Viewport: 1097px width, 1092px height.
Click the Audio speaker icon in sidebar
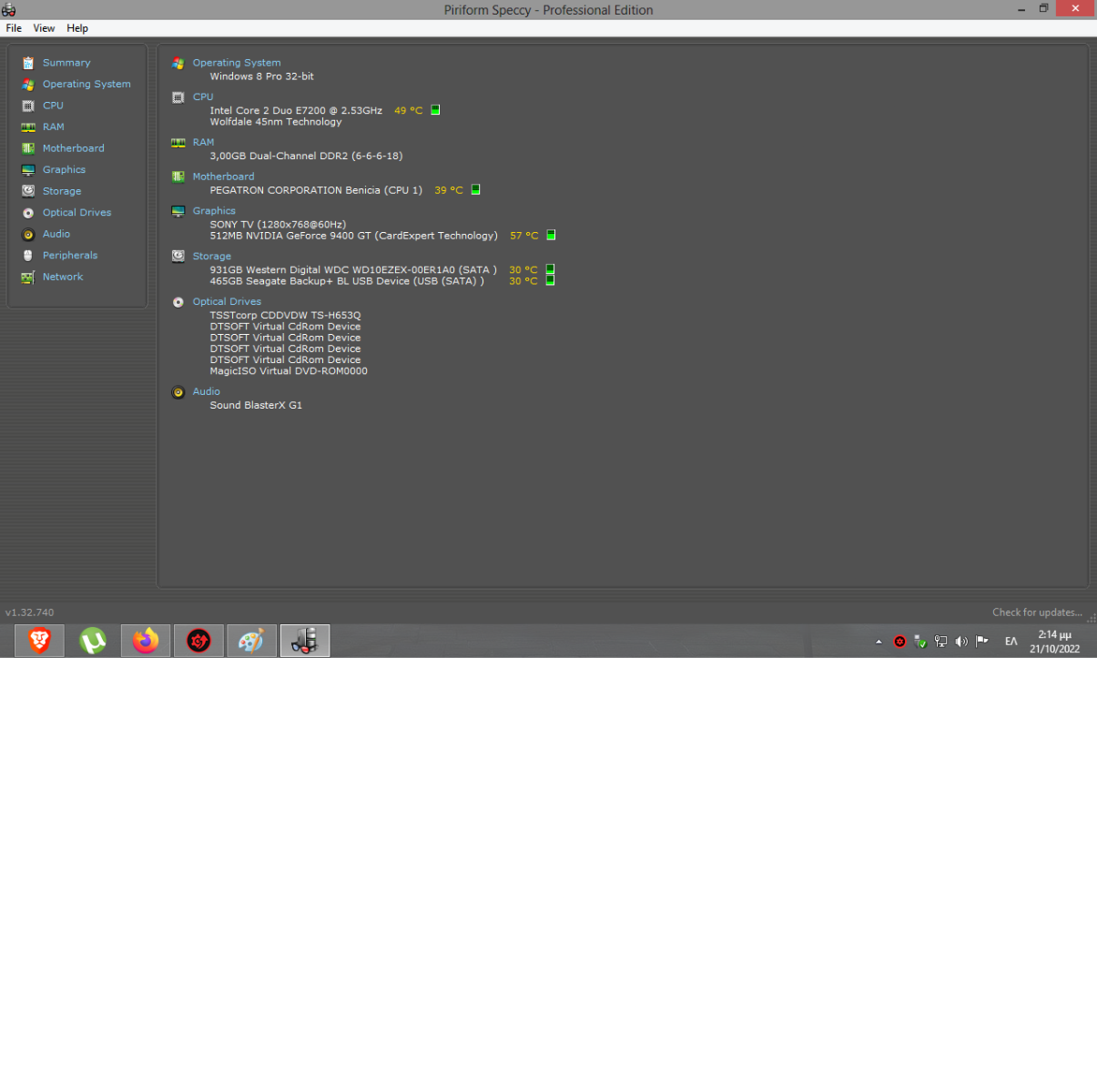point(28,234)
